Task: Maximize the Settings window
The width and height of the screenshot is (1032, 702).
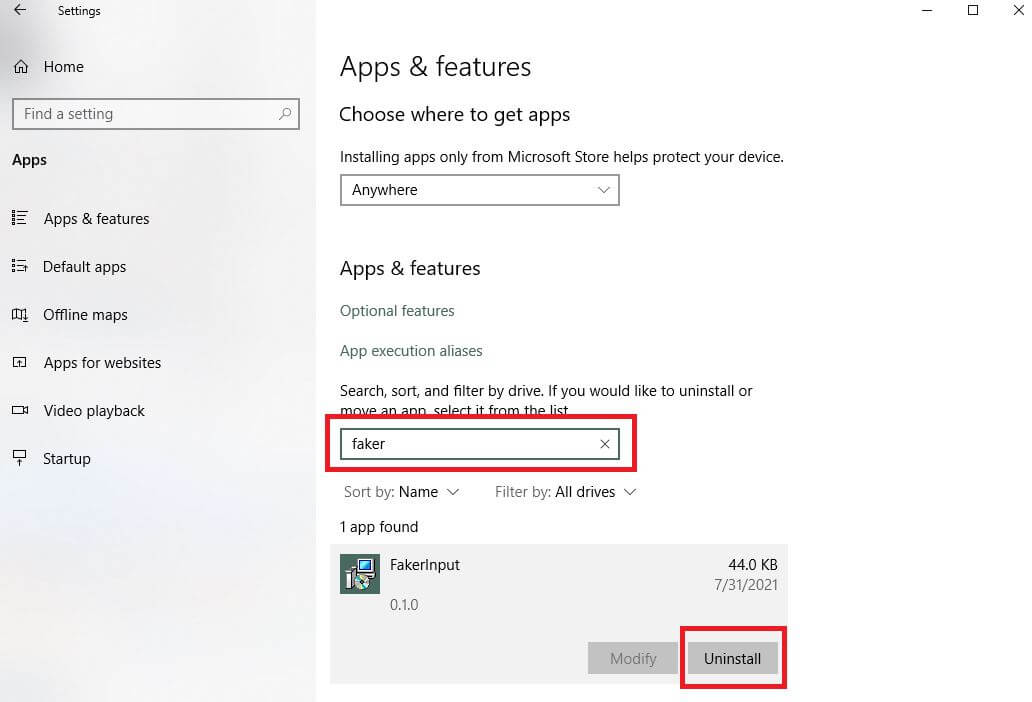Action: point(973,10)
